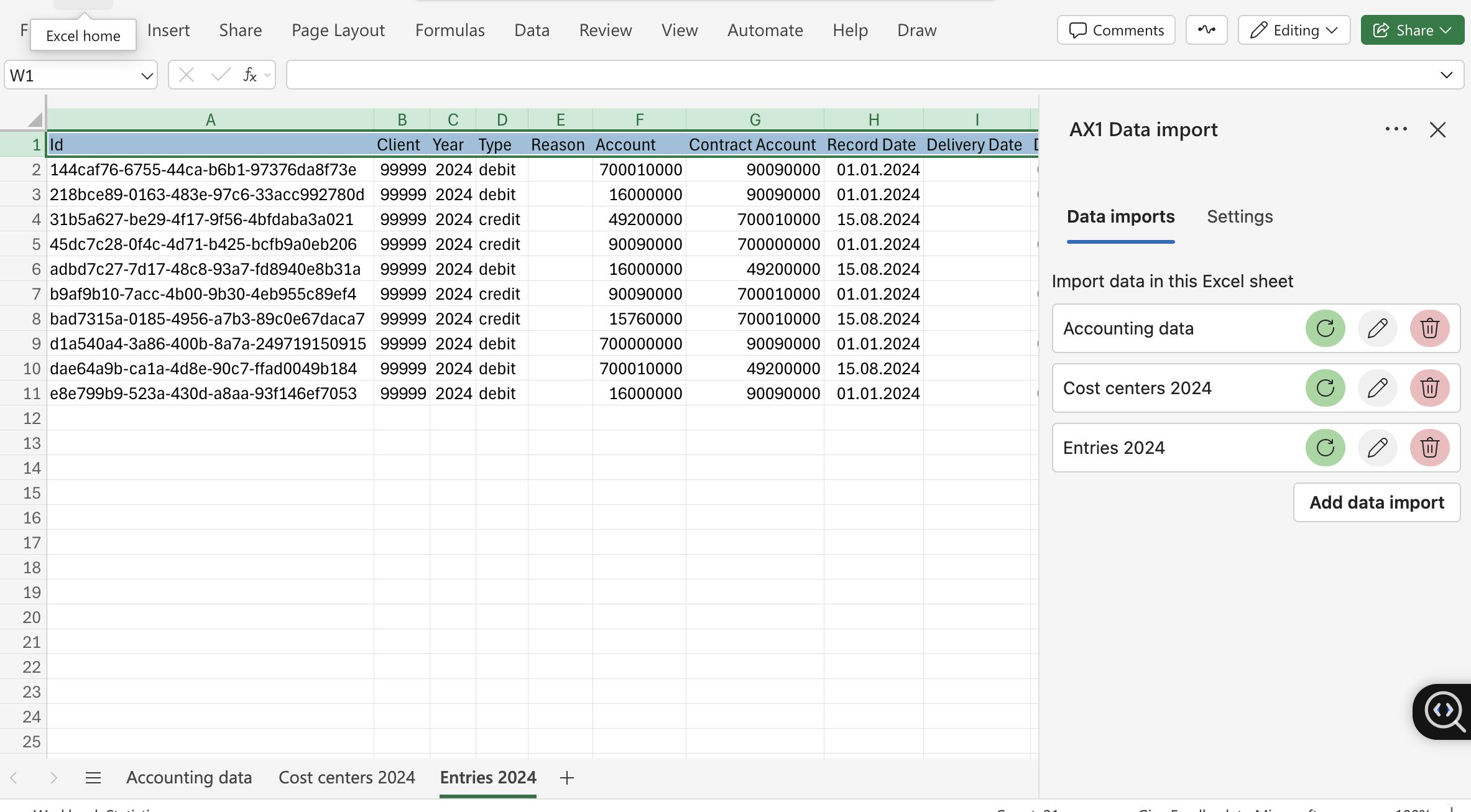Click Account value 15760000 in row 8
The height and width of the screenshot is (812, 1471).
(639, 319)
